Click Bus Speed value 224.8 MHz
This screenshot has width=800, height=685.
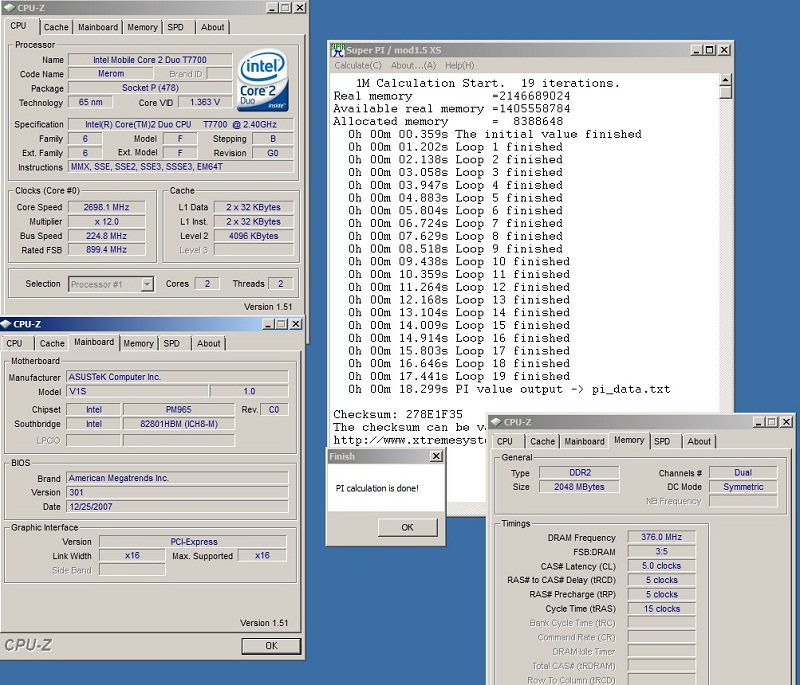tap(107, 236)
